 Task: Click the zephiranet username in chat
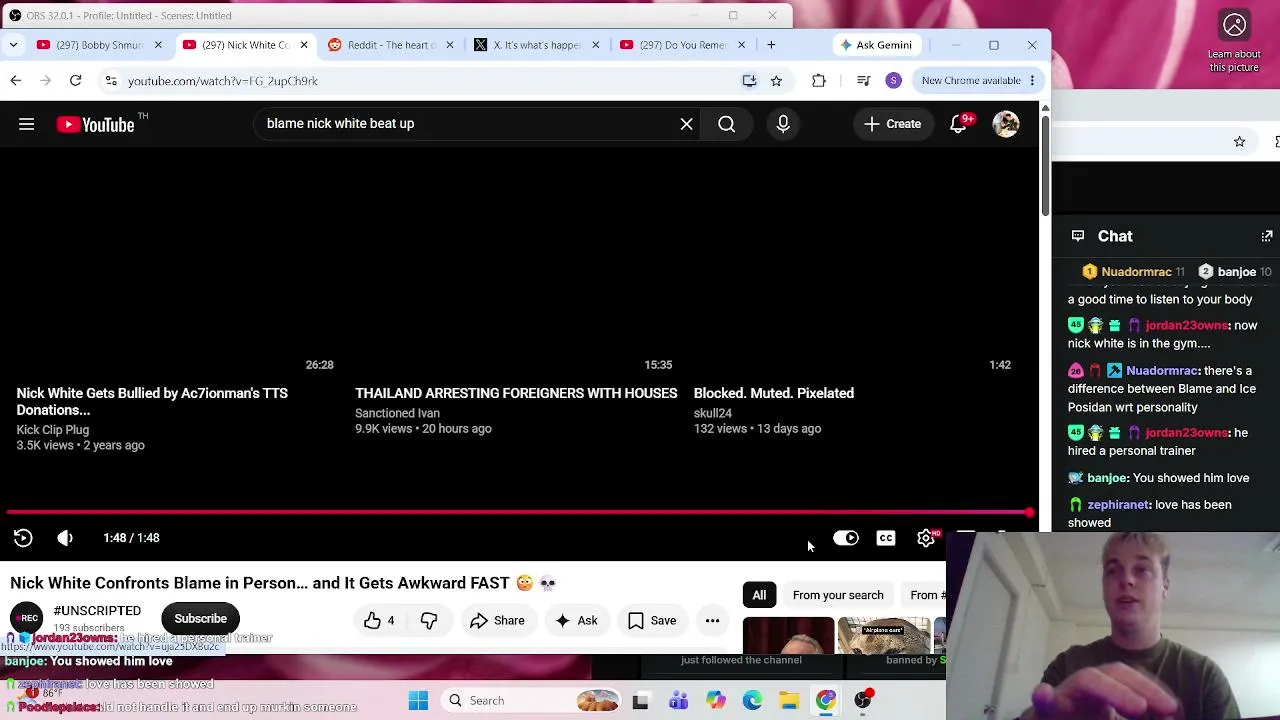1117,505
